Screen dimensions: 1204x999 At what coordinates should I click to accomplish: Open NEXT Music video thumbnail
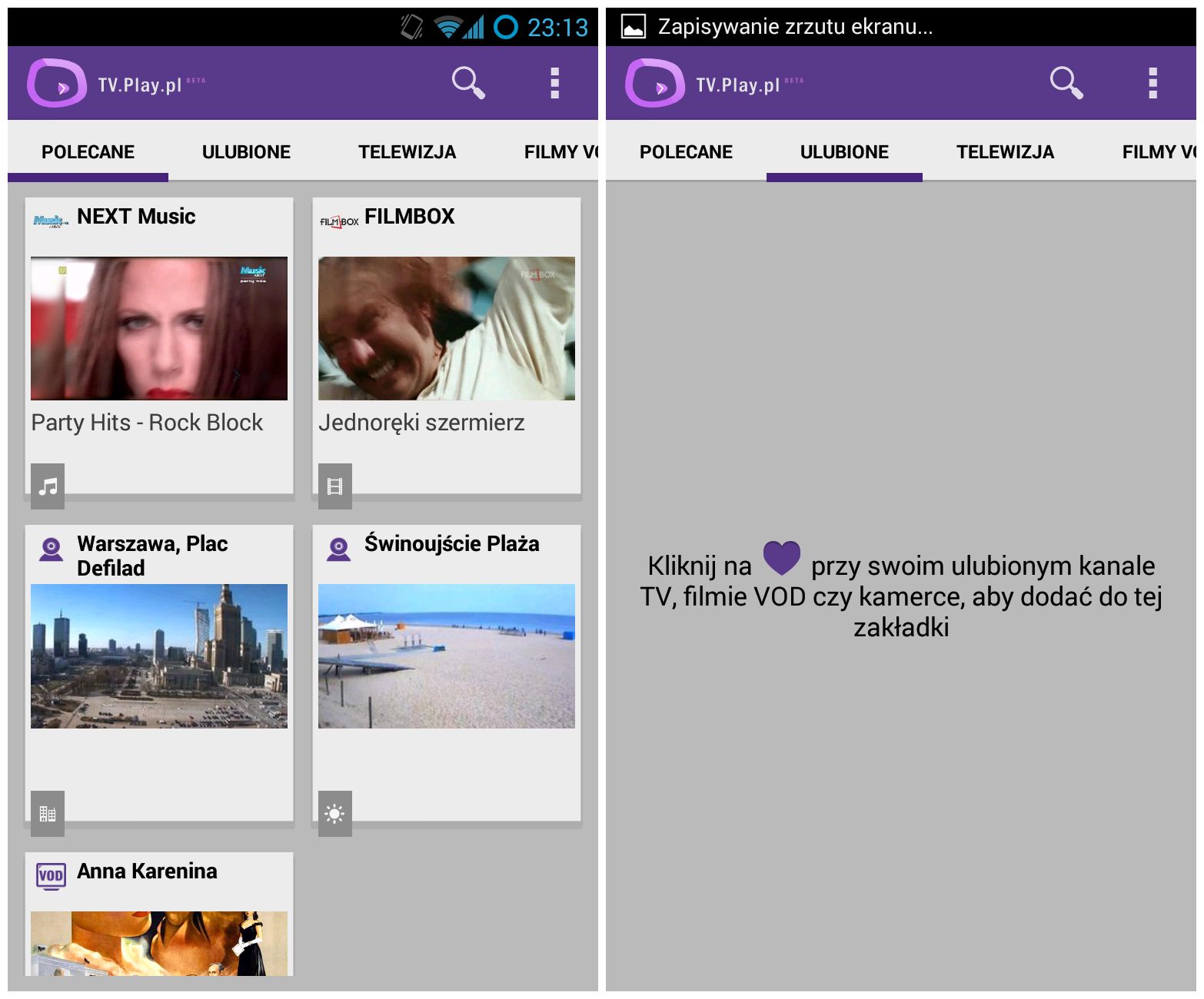pyautogui.click(x=159, y=328)
